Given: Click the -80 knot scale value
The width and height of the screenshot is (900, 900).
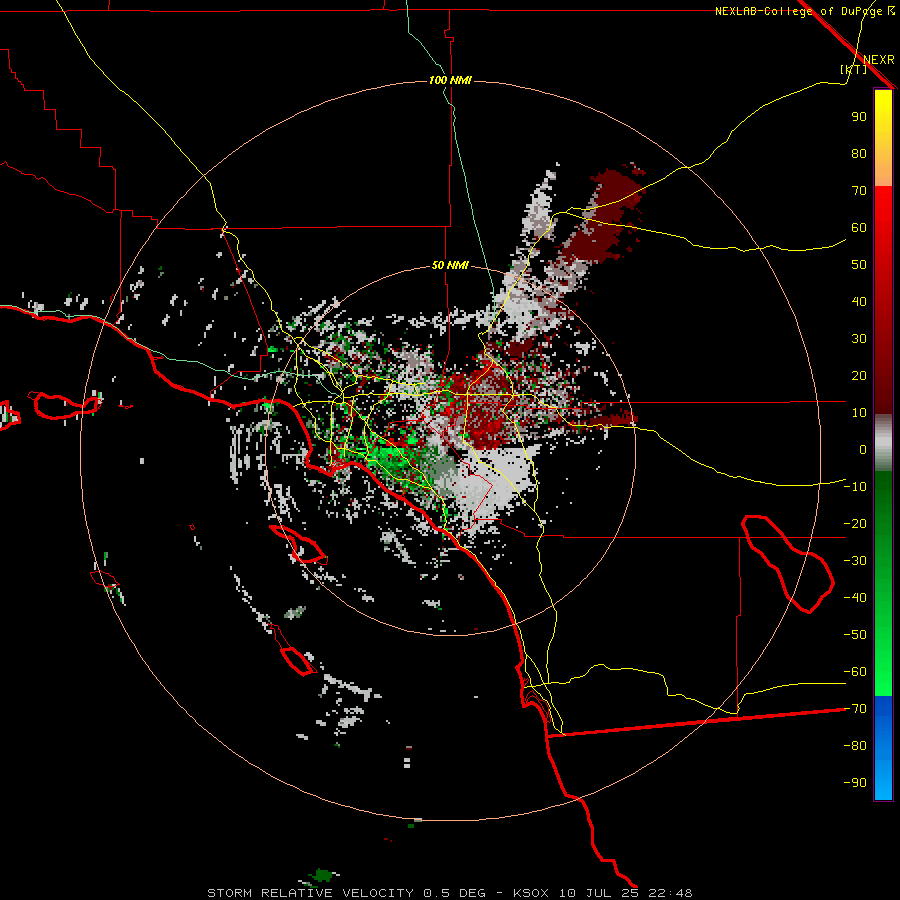Looking at the screenshot, I should tap(855, 746).
